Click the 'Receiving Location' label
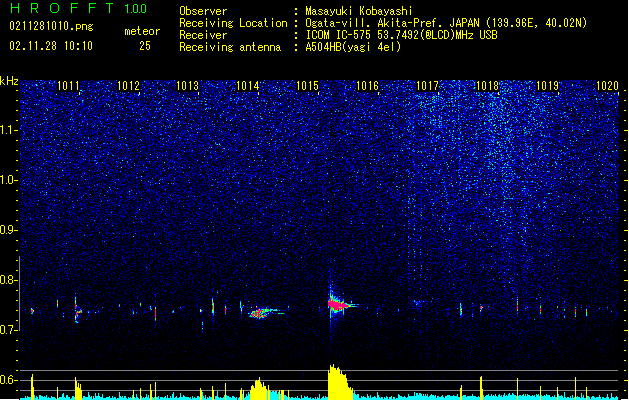 tap(233, 23)
